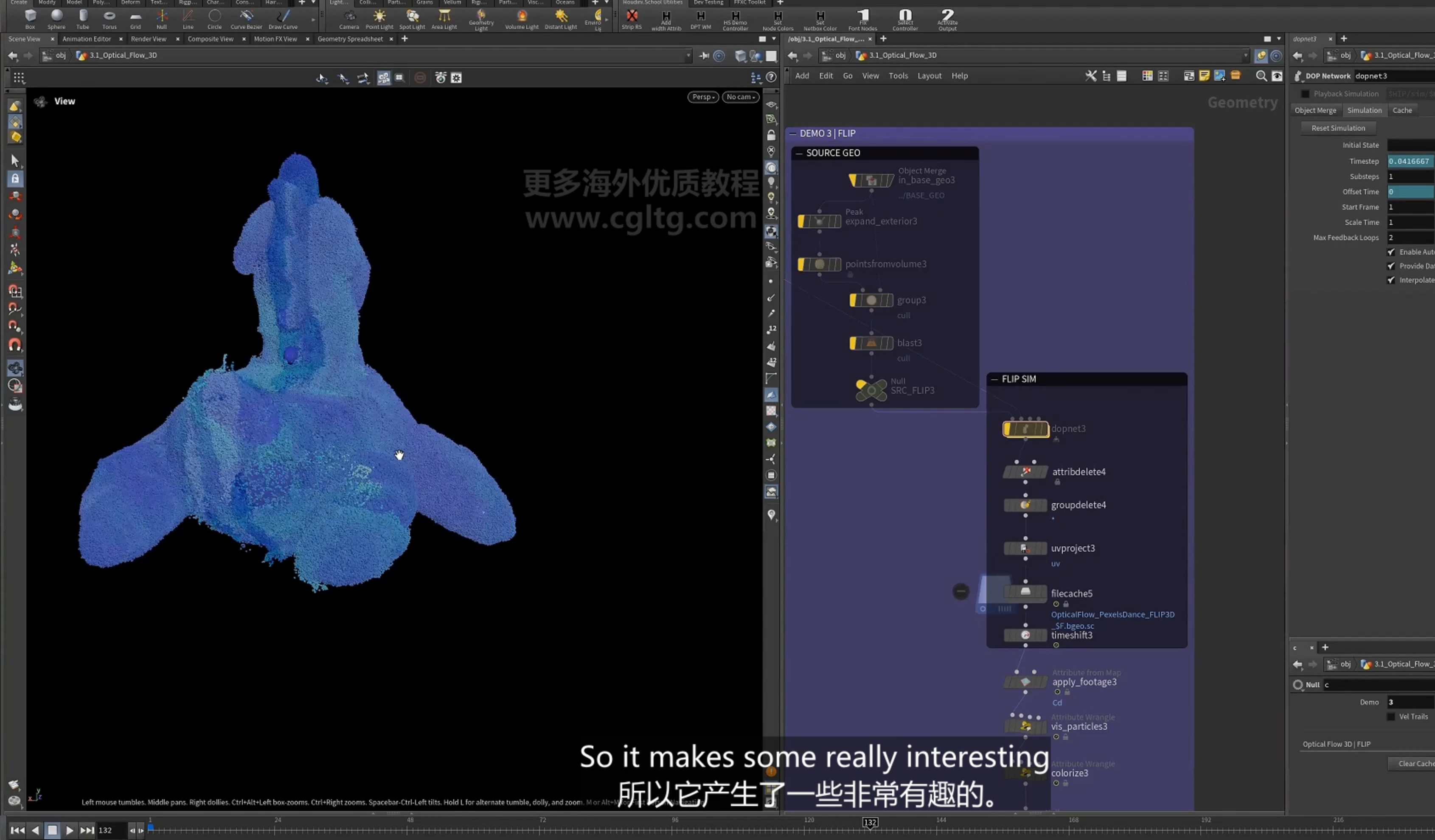The width and height of the screenshot is (1435, 840).
Task: Switch to the Render View tab
Action: pos(149,39)
